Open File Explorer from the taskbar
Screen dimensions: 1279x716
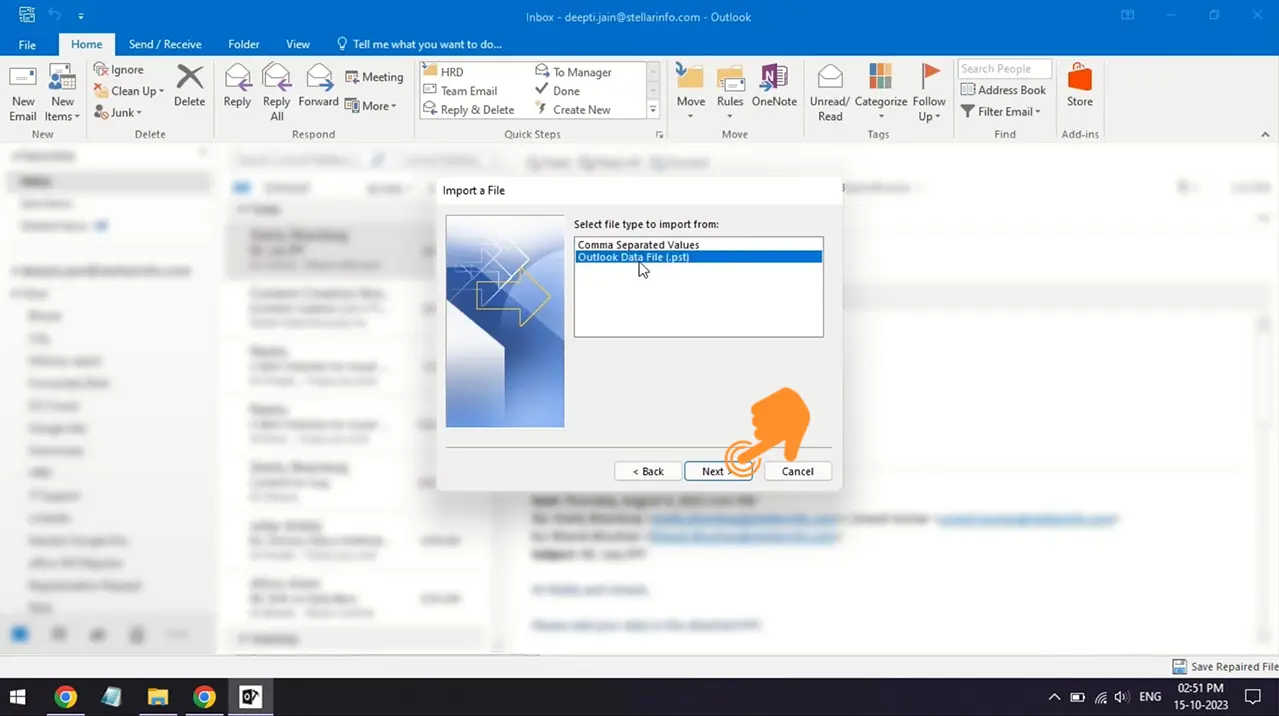[158, 697]
